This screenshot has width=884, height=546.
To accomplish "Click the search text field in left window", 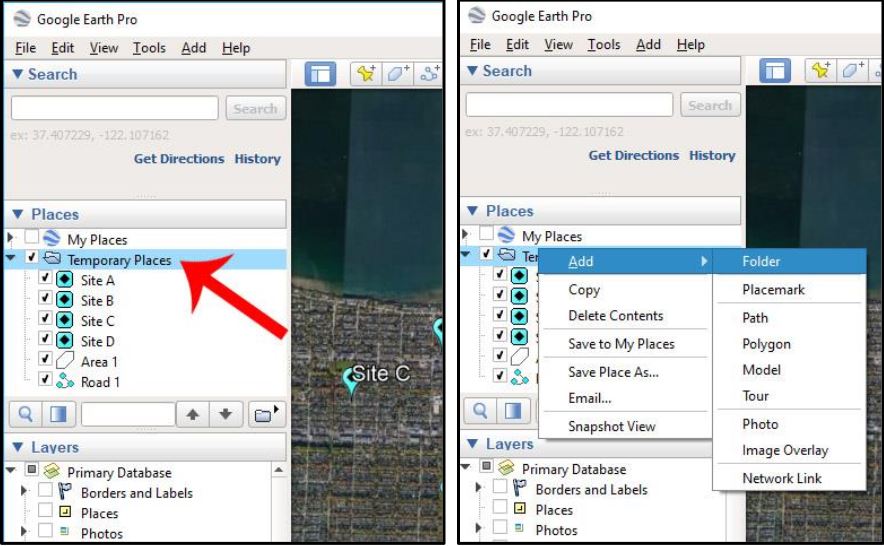I will point(114,108).
